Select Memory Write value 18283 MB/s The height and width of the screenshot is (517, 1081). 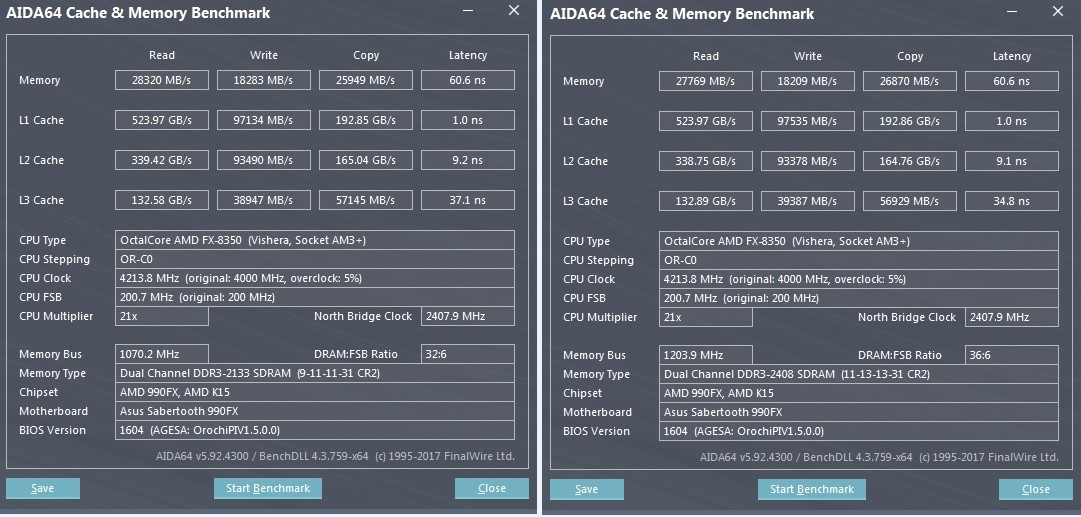(264, 80)
